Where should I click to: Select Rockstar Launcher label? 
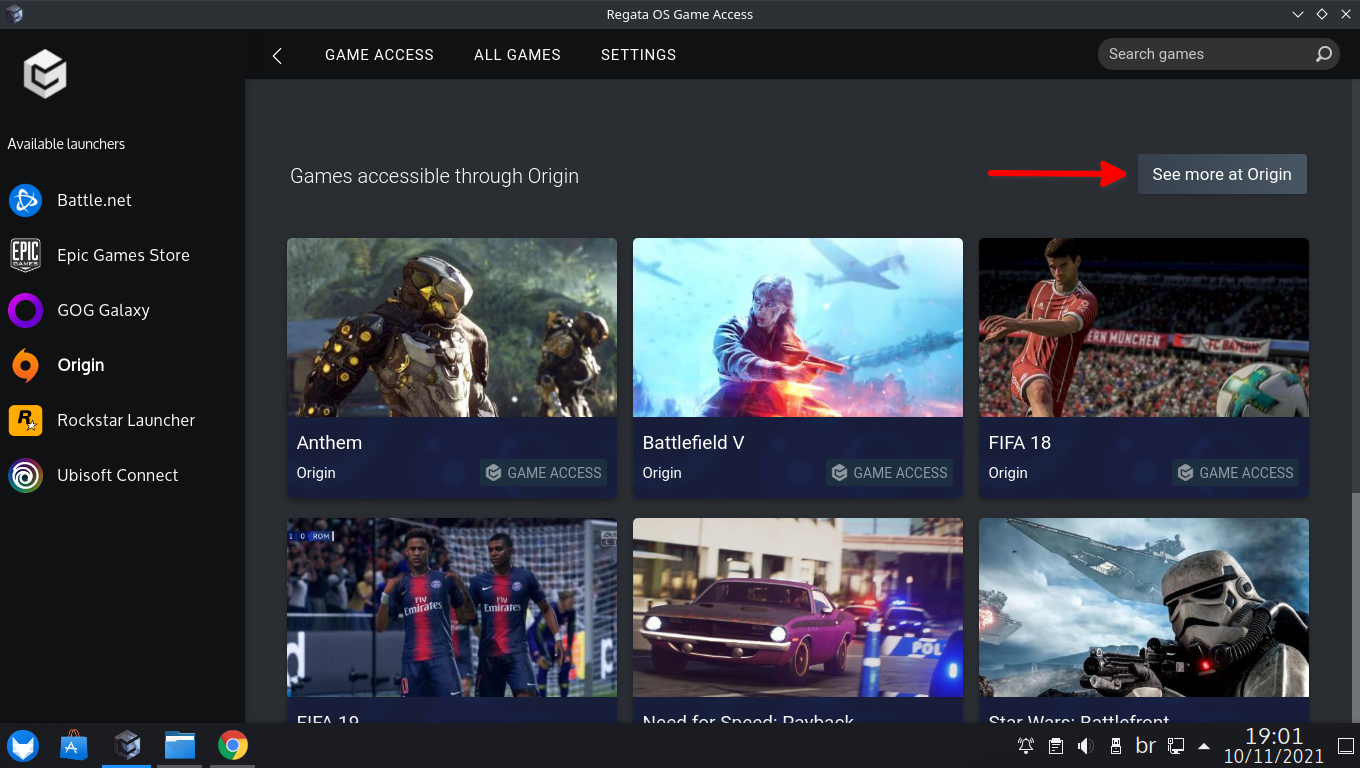(x=126, y=420)
